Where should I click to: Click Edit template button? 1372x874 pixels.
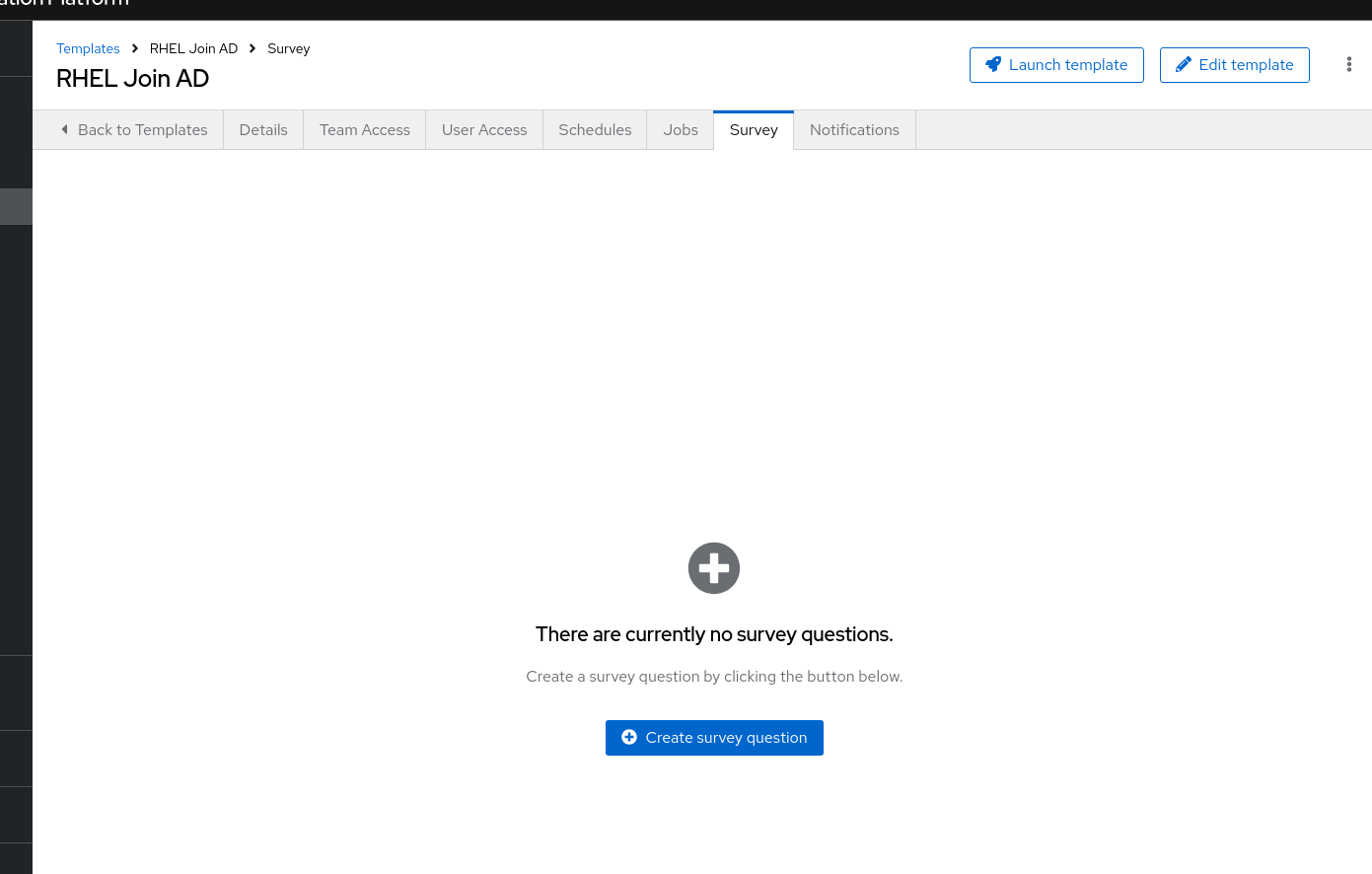[1235, 65]
